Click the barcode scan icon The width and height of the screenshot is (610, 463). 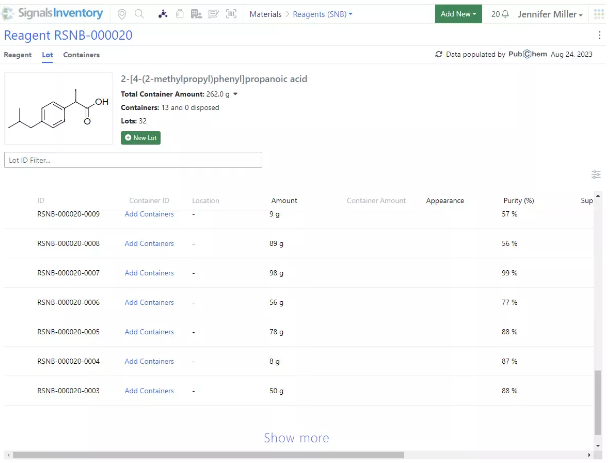[231, 14]
